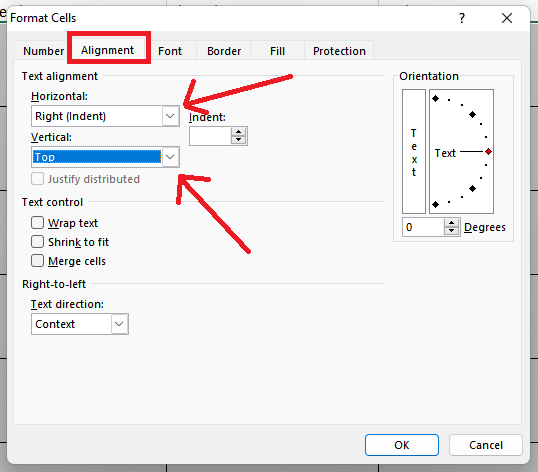The height and width of the screenshot is (472, 538).
Task: Switch to the Font tab
Action: click(x=170, y=51)
